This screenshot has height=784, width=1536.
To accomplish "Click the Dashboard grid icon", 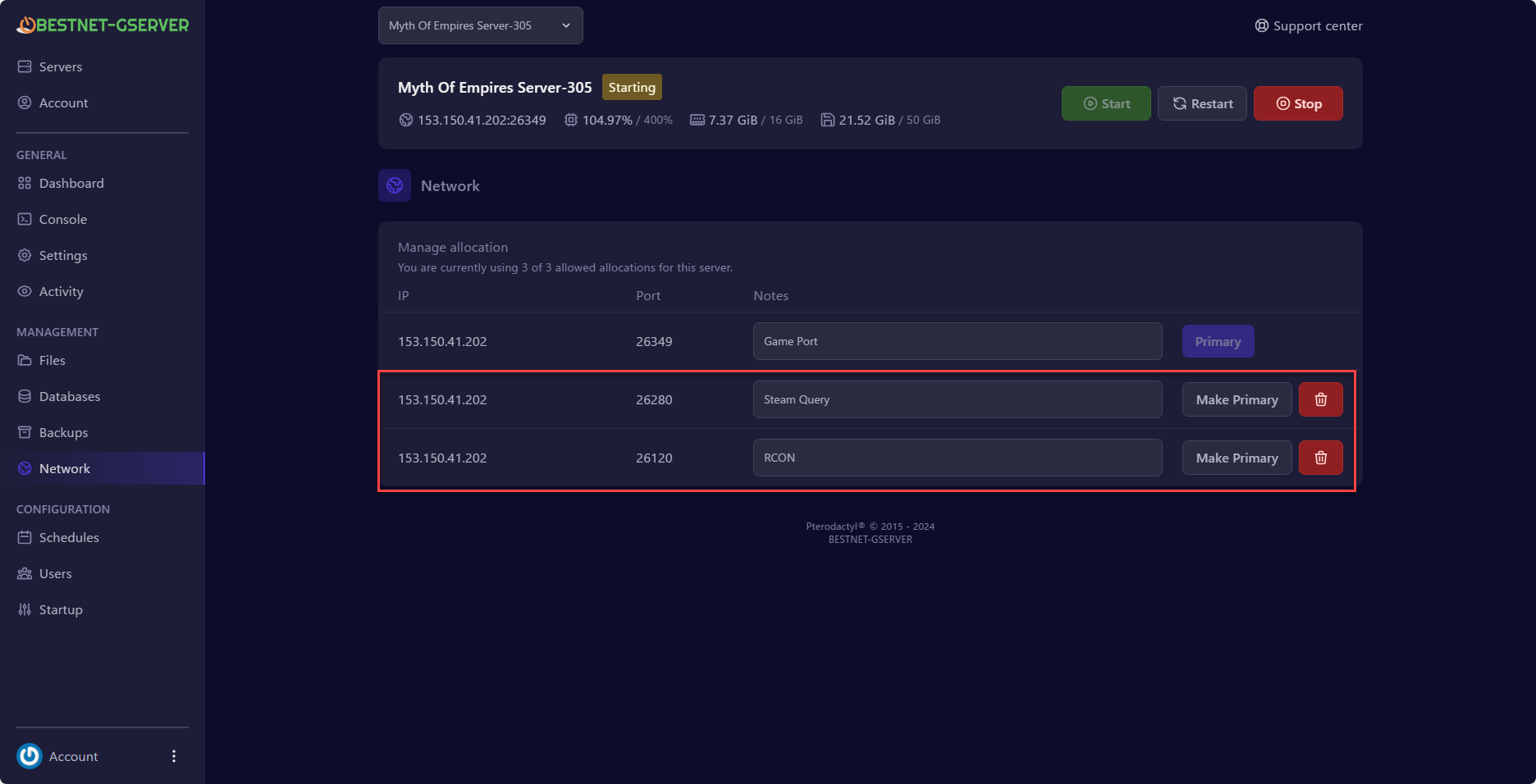I will coord(25,183).
